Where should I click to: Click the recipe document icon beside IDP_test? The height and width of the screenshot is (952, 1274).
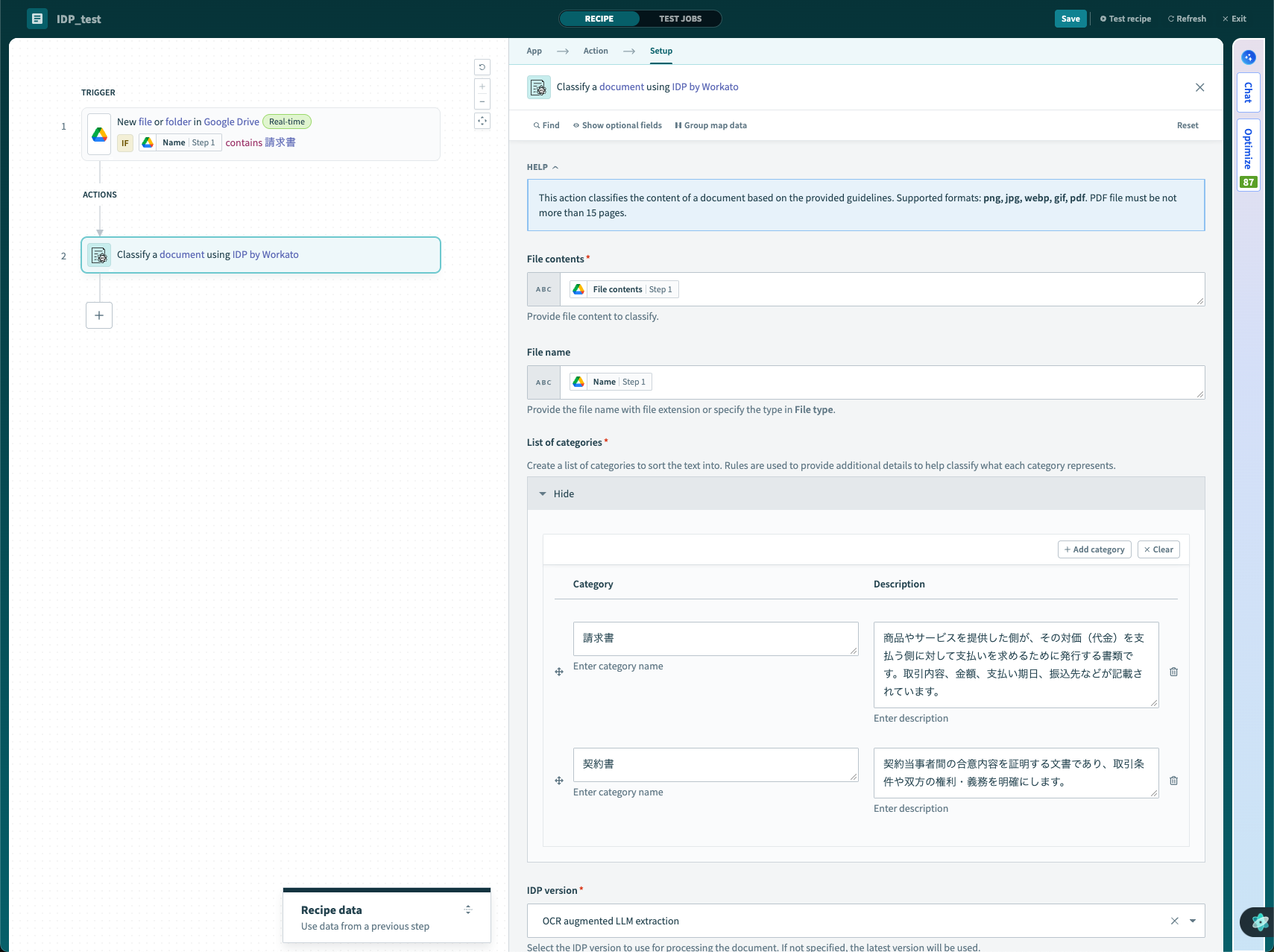(37, 19)
